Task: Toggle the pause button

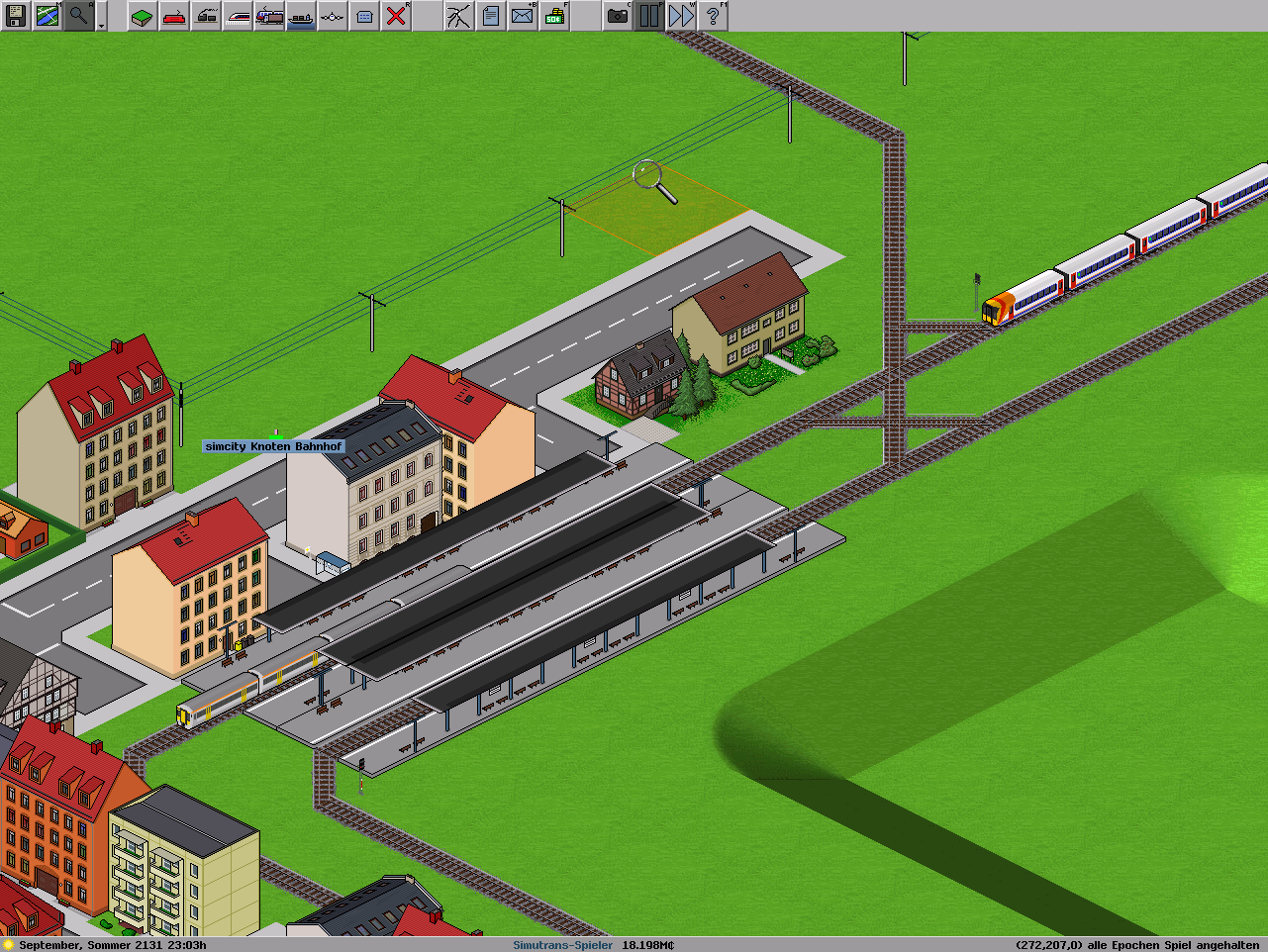Action: click(649, 16)
